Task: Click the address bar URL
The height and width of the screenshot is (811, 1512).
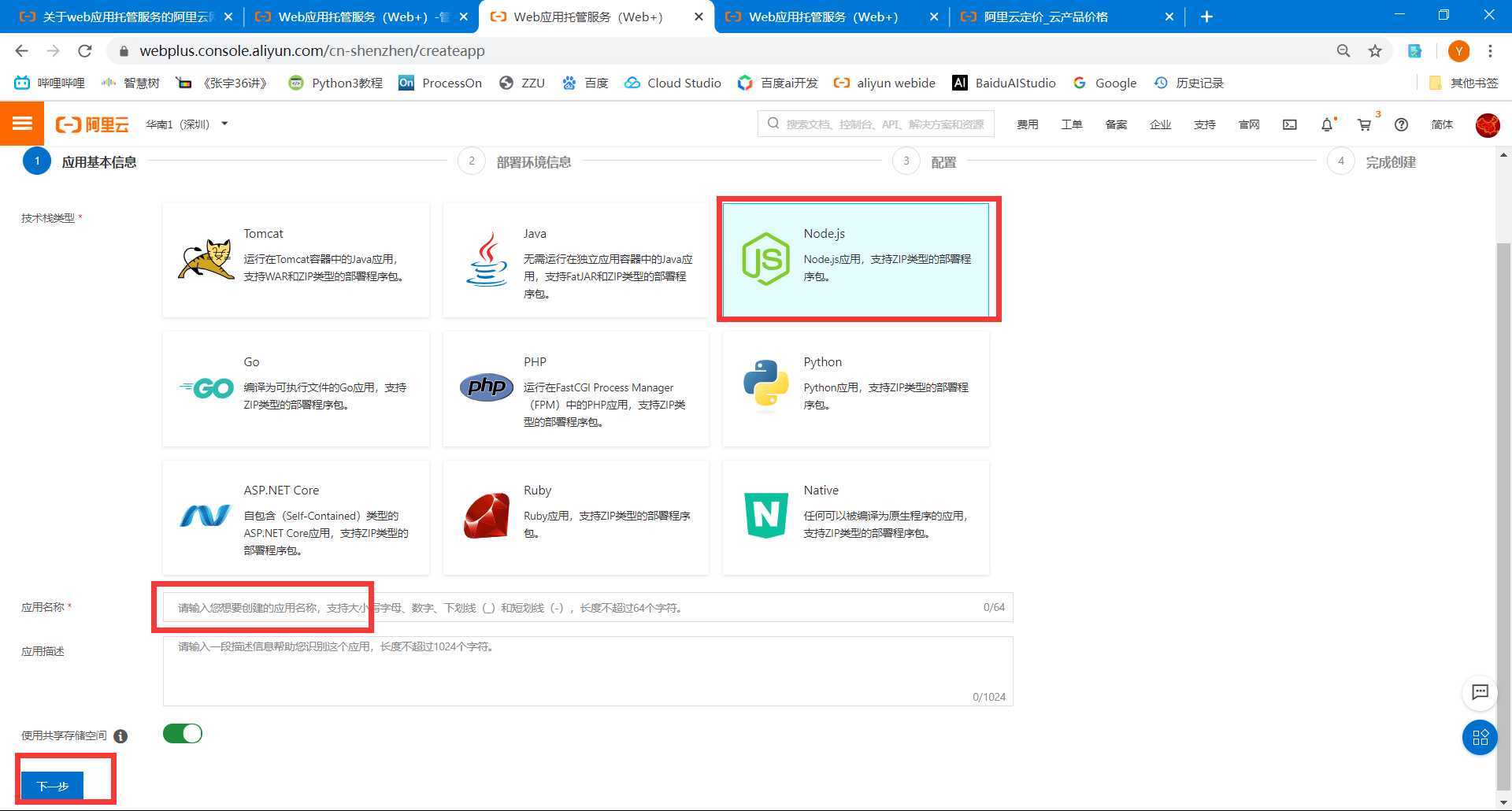Action: point(312,50)
